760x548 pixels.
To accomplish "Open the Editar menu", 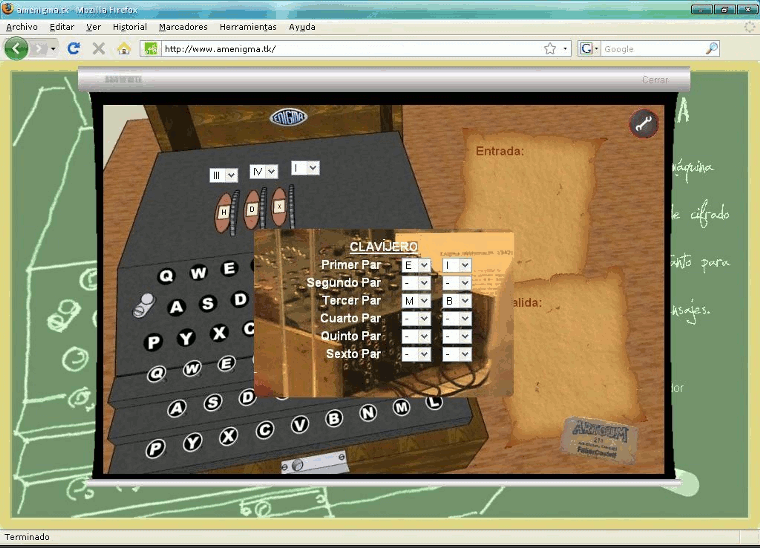I will pos(62,27).
